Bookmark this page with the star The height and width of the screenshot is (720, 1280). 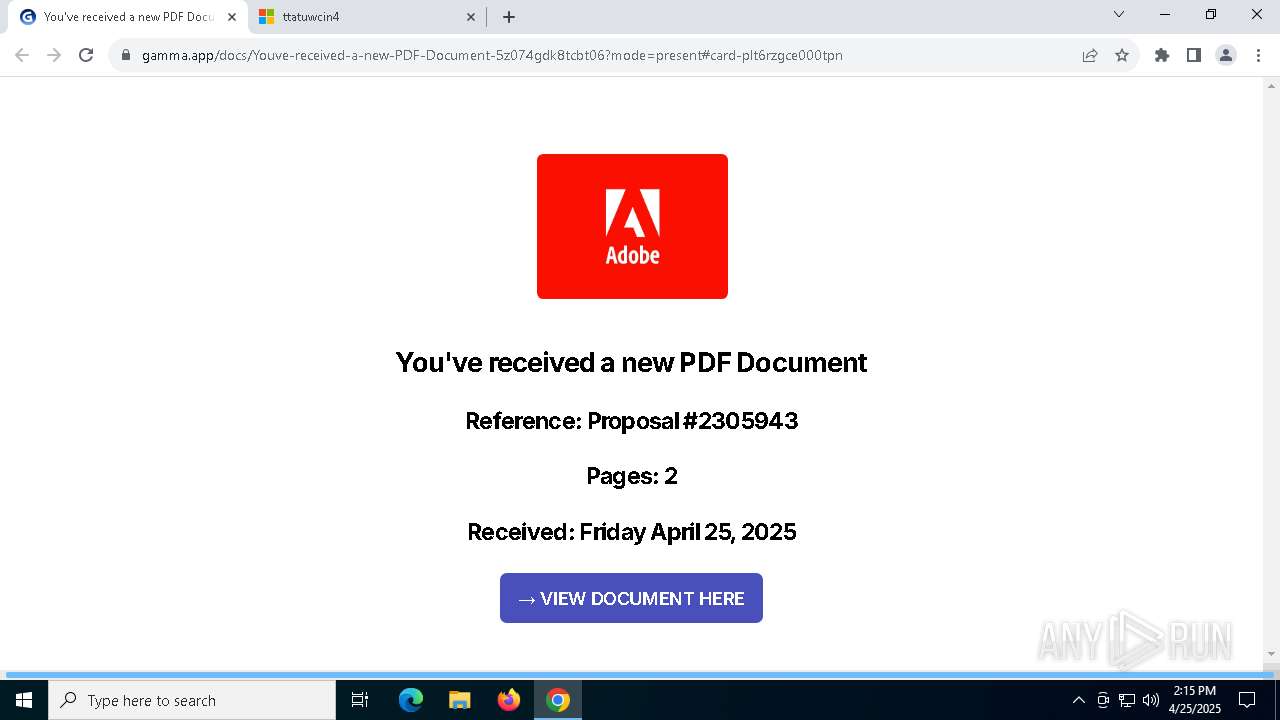[1122, 55]
